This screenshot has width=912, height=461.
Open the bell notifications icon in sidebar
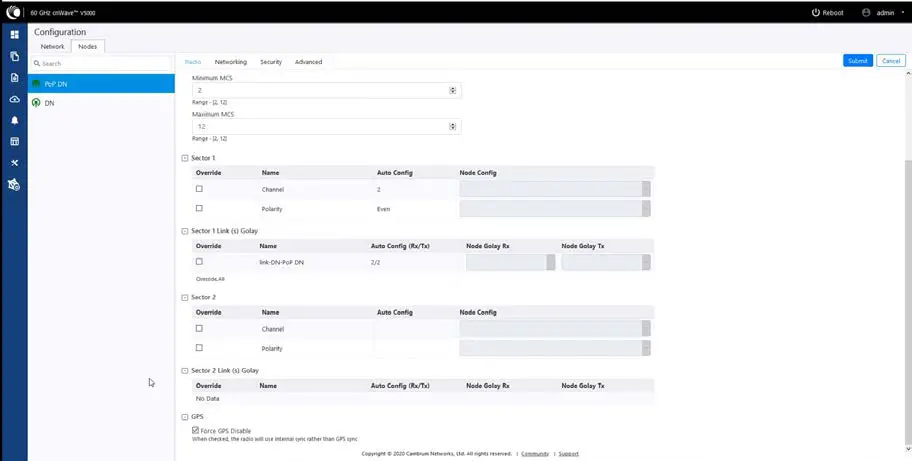(x=15, y=120)
